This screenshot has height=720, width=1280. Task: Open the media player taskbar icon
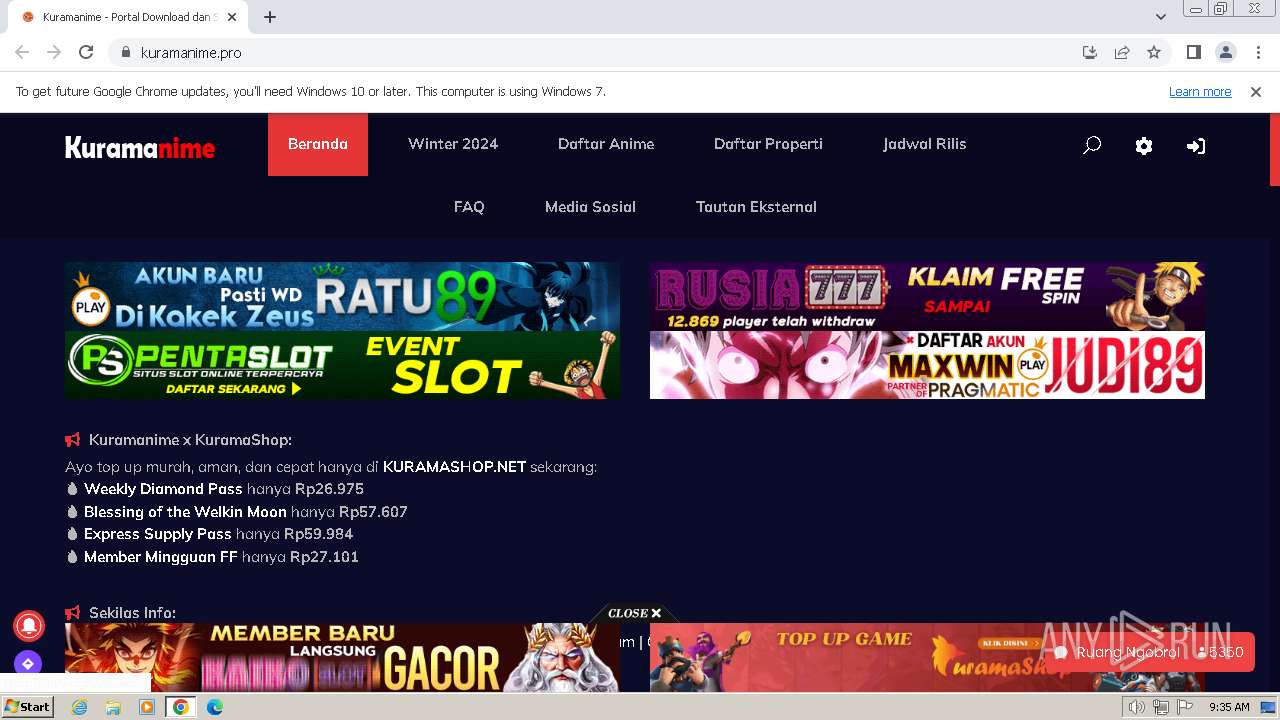147,707
